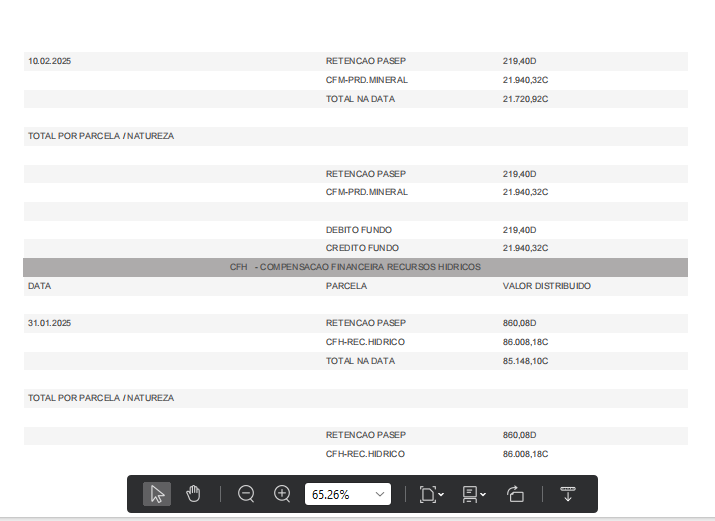Click the Zoom In magnifier icon
Screen dimensions: 715x521
[283, 494]
